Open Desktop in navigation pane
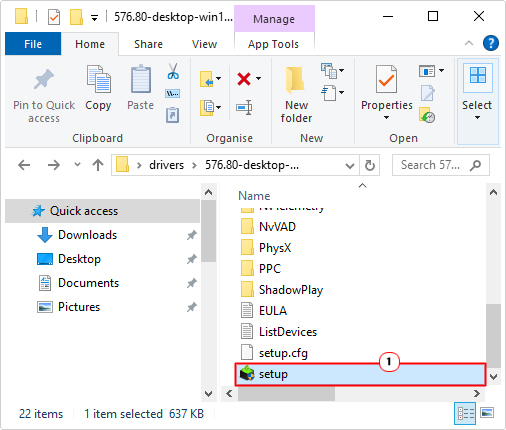 [79, 259]
